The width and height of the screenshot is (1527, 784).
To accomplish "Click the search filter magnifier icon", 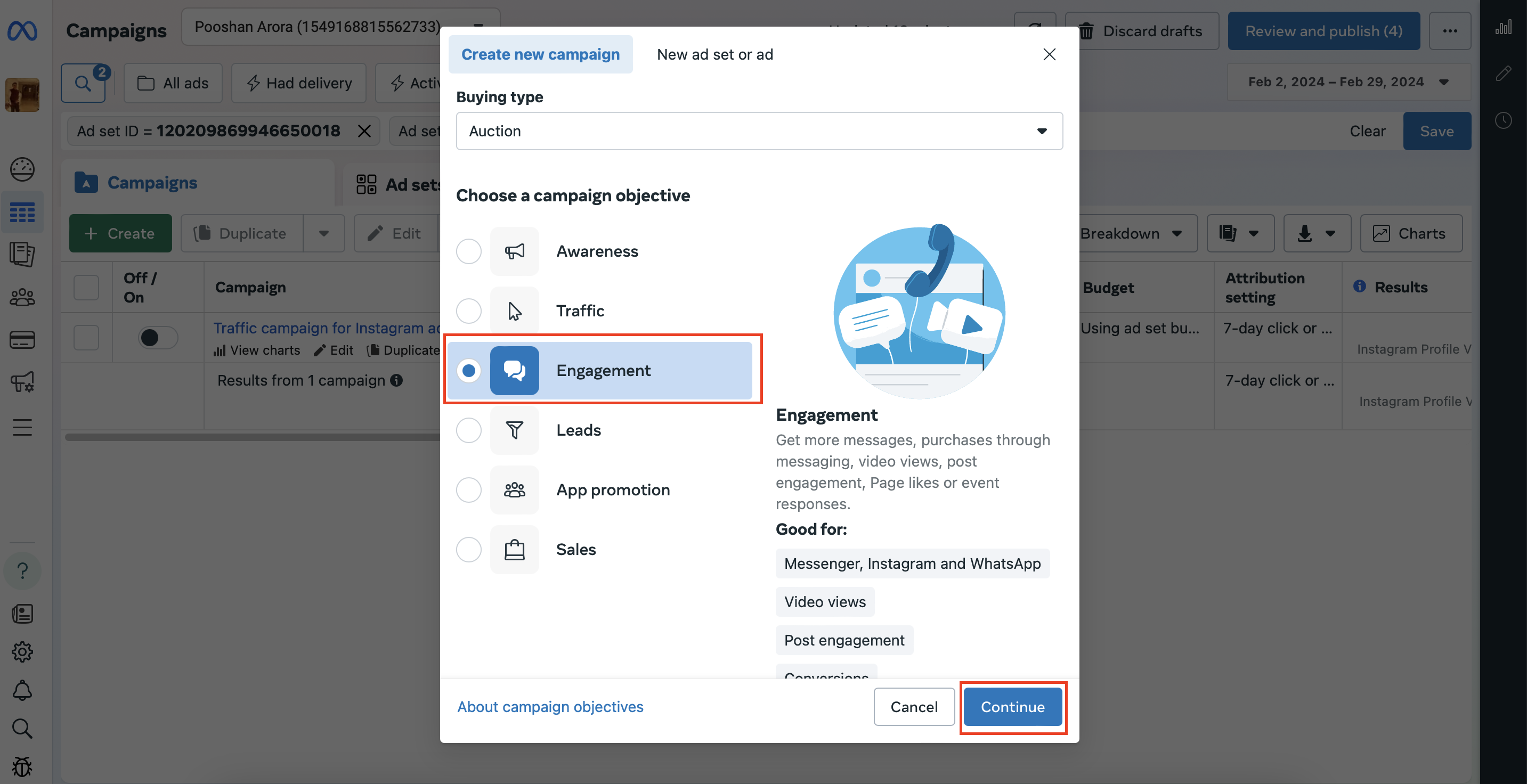I will [83, 84].
